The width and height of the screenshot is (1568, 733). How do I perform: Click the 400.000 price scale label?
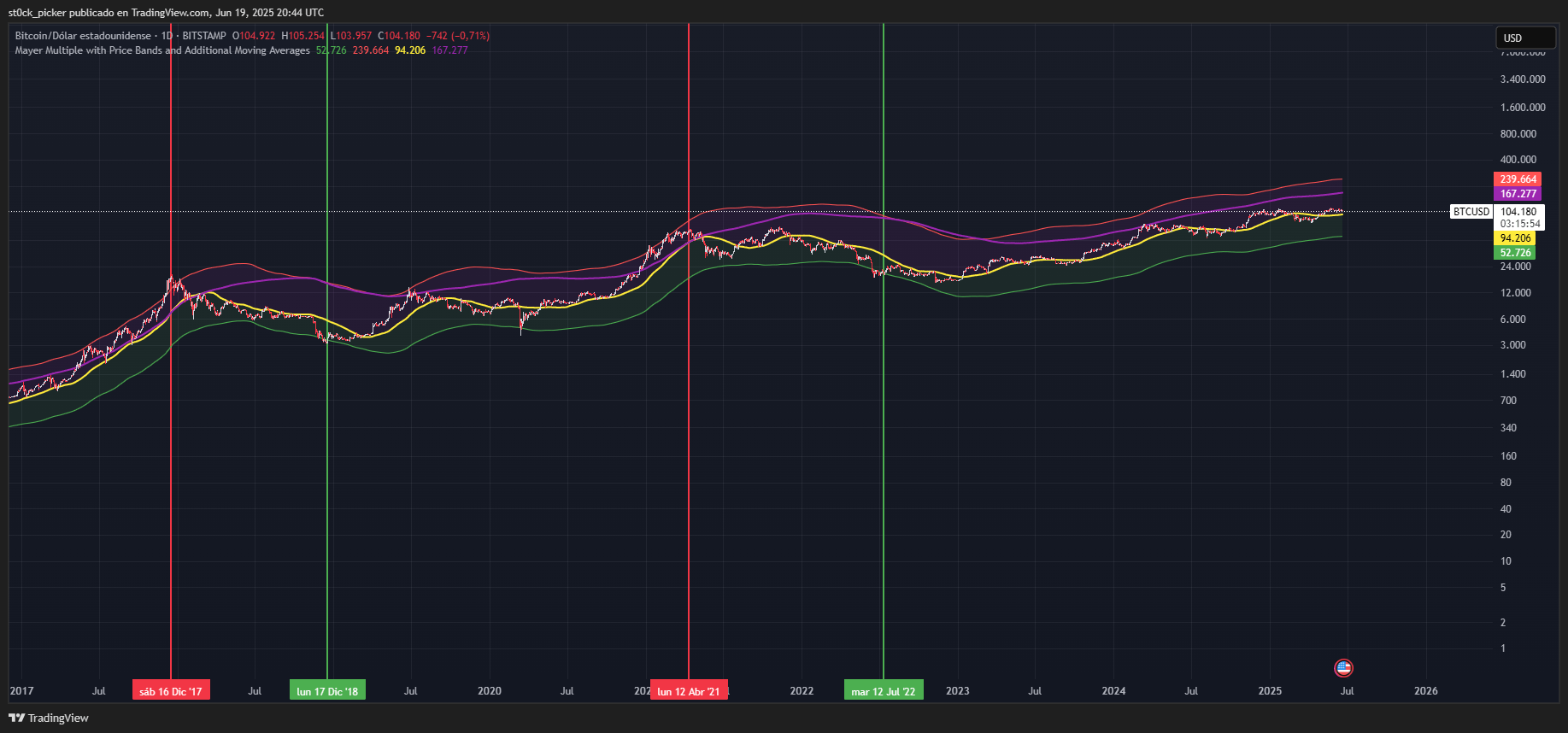coord(1518,160)
